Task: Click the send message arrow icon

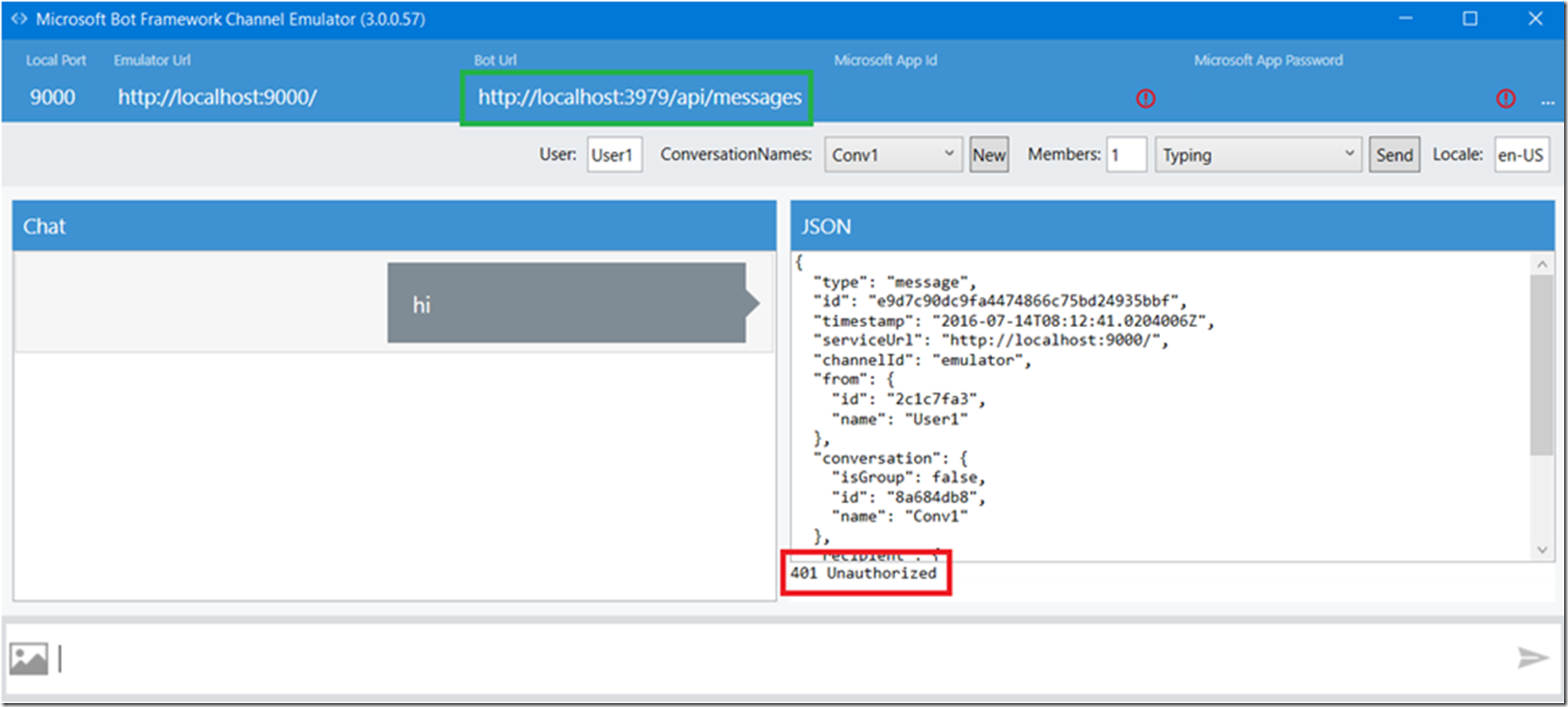Action: pyautogui.click(x=1532, y=658)
